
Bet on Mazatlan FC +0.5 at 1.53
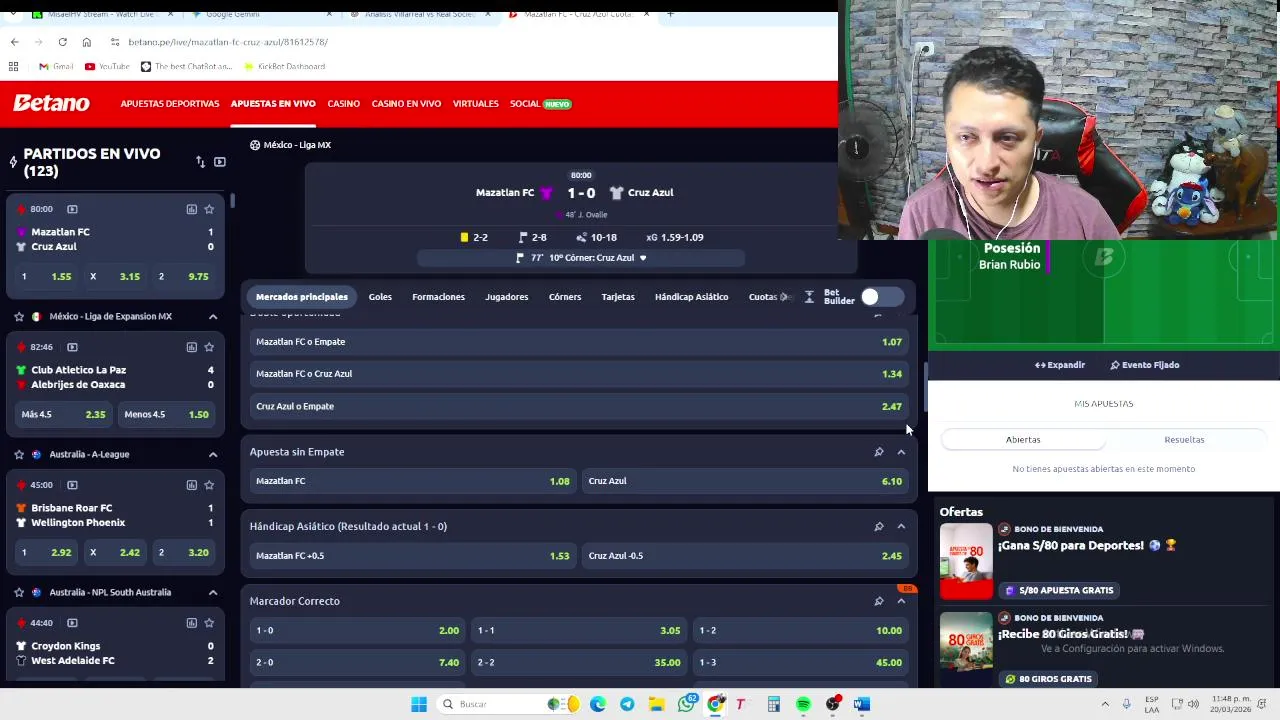[x=412, y=556]
